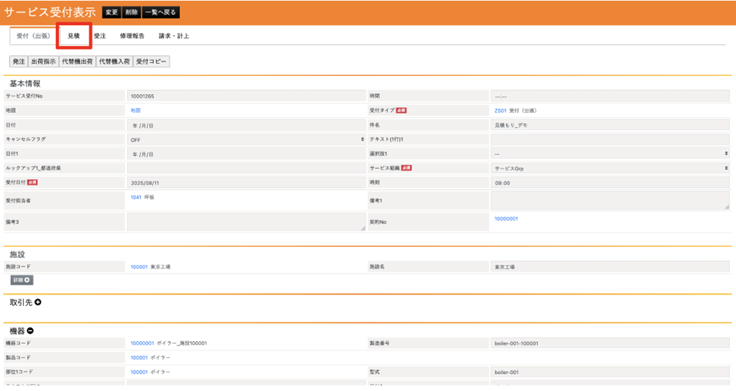The image size is (736, 391).
Task: Click the 件名 field 見積もり_デモ
Action: [x=610, y=125]
